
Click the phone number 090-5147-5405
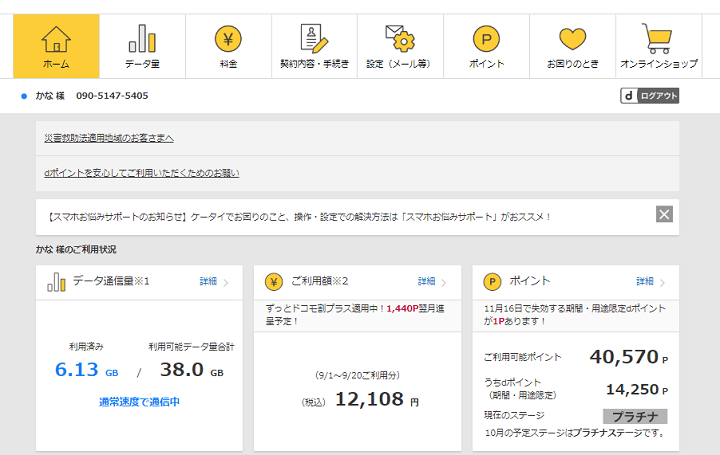[x=112, y=95]
